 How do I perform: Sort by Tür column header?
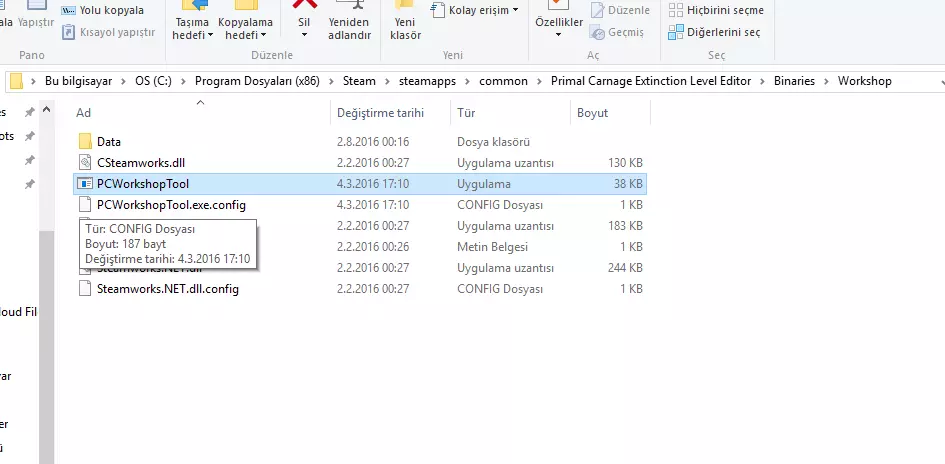510,113
